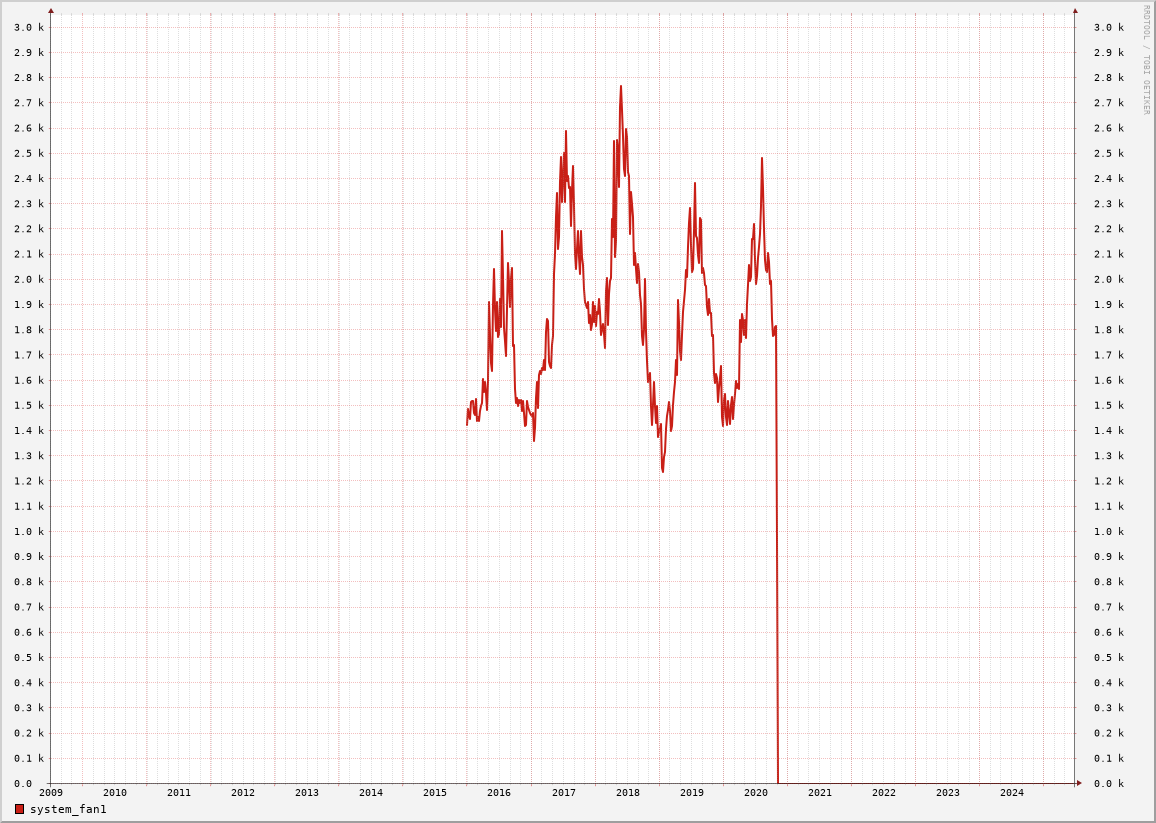Click the red arrow at x-axis right end

[1079, 783]
